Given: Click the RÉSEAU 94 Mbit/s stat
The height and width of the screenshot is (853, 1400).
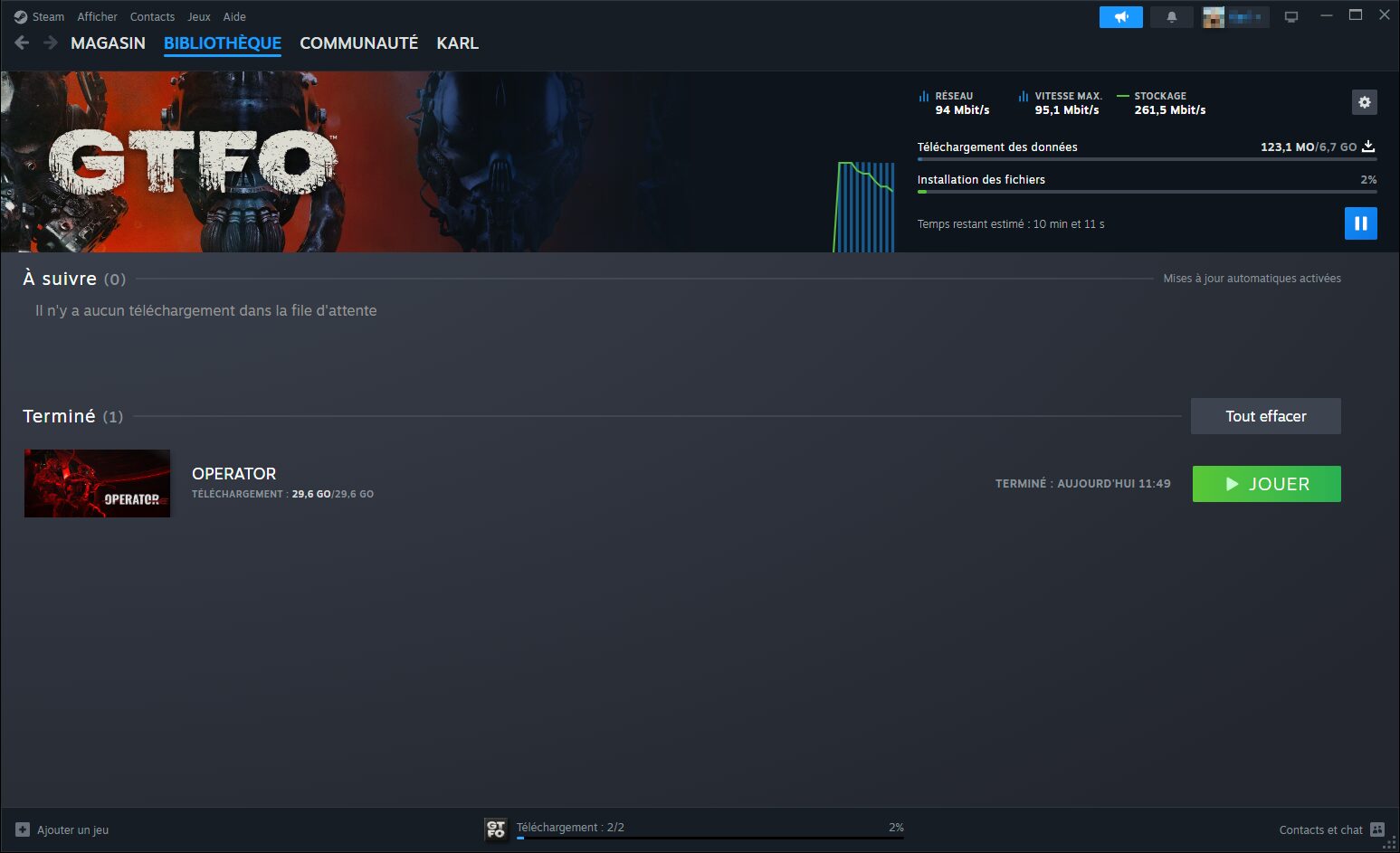Looking at the screenshot, I should (954, 102).
